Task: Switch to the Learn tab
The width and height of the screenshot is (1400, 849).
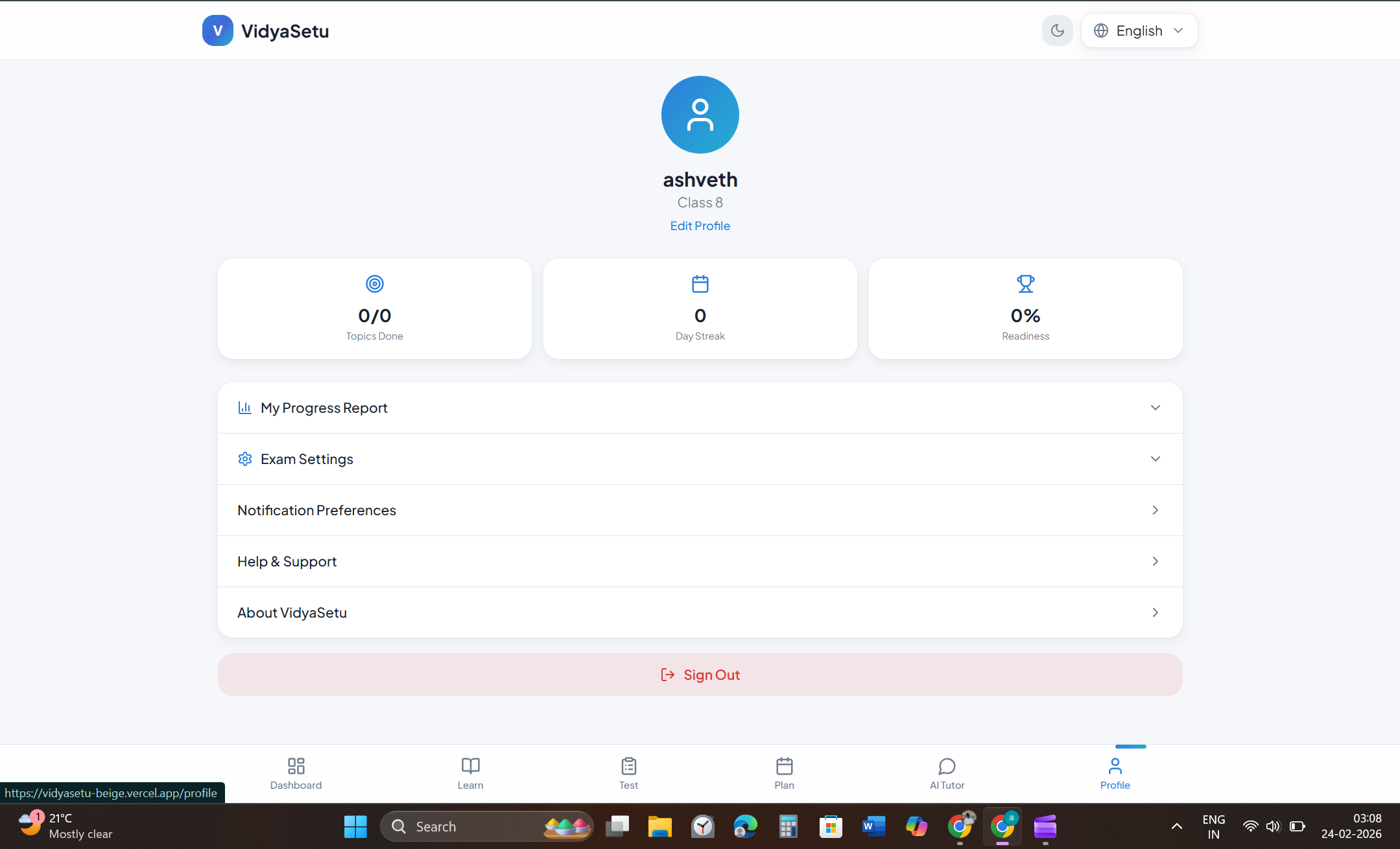Action: coord(470,774)
